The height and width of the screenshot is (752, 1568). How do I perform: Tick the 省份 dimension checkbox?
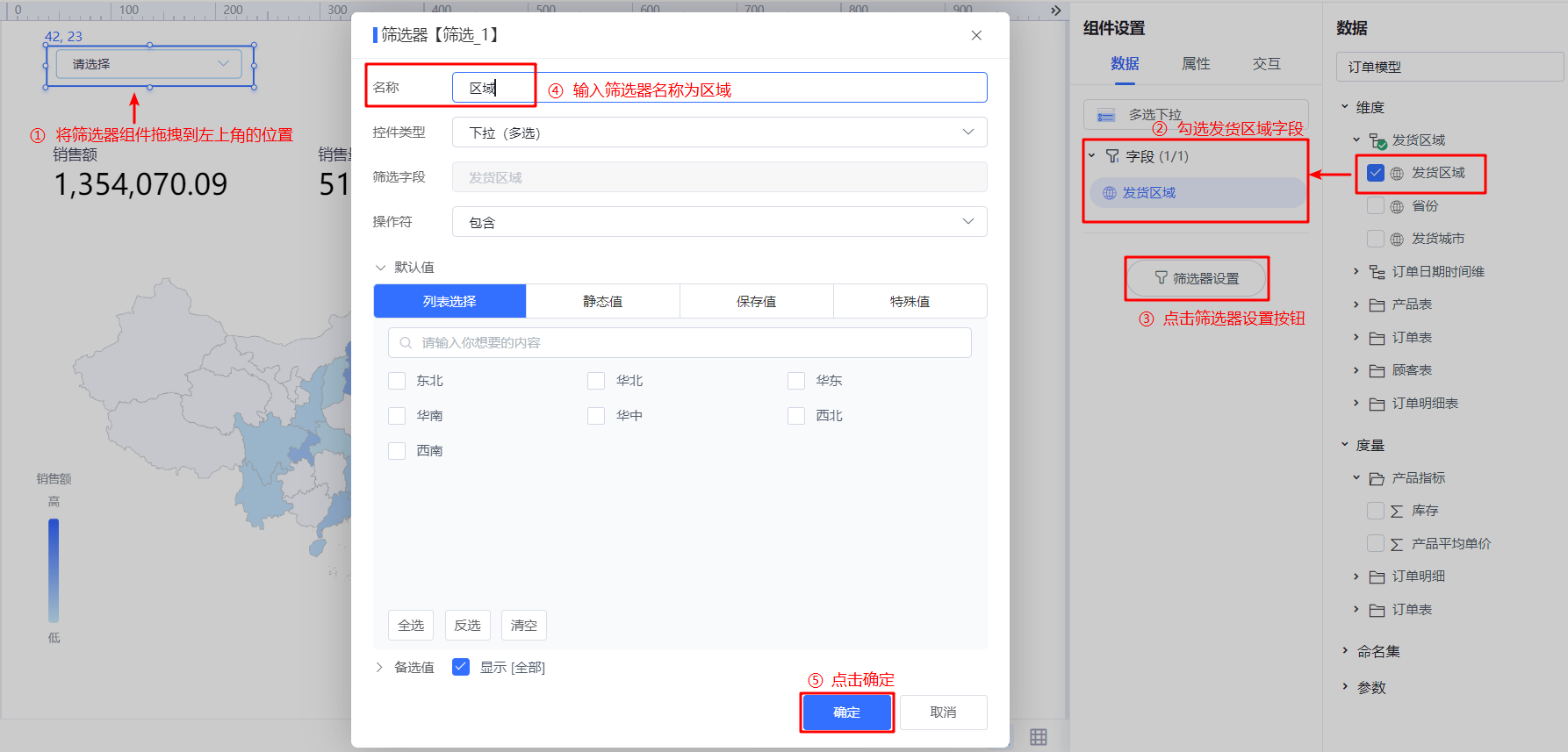click(x=1376, y=206)
